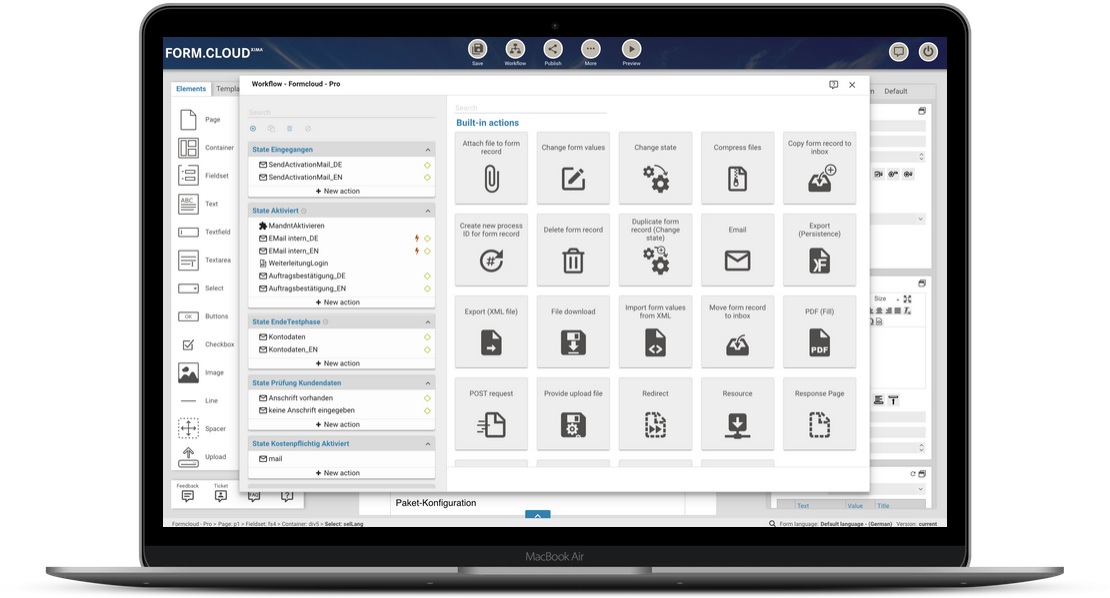This screenshot has width=1110, height=598.
Task: Collapse the State Eingegangen section
Action: [x=428, y=150]
